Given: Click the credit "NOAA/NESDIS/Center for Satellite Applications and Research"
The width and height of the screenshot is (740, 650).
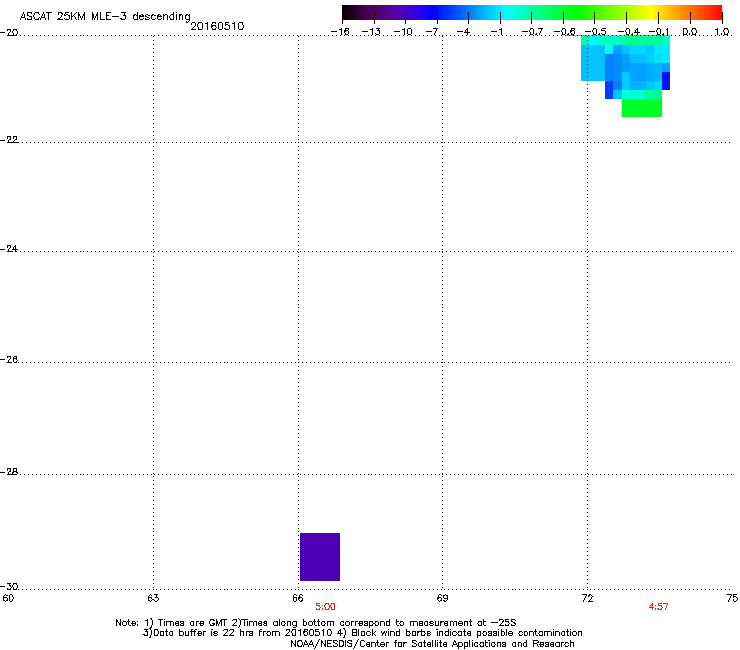Looking at the screenshot, I should tap(432, 644).
